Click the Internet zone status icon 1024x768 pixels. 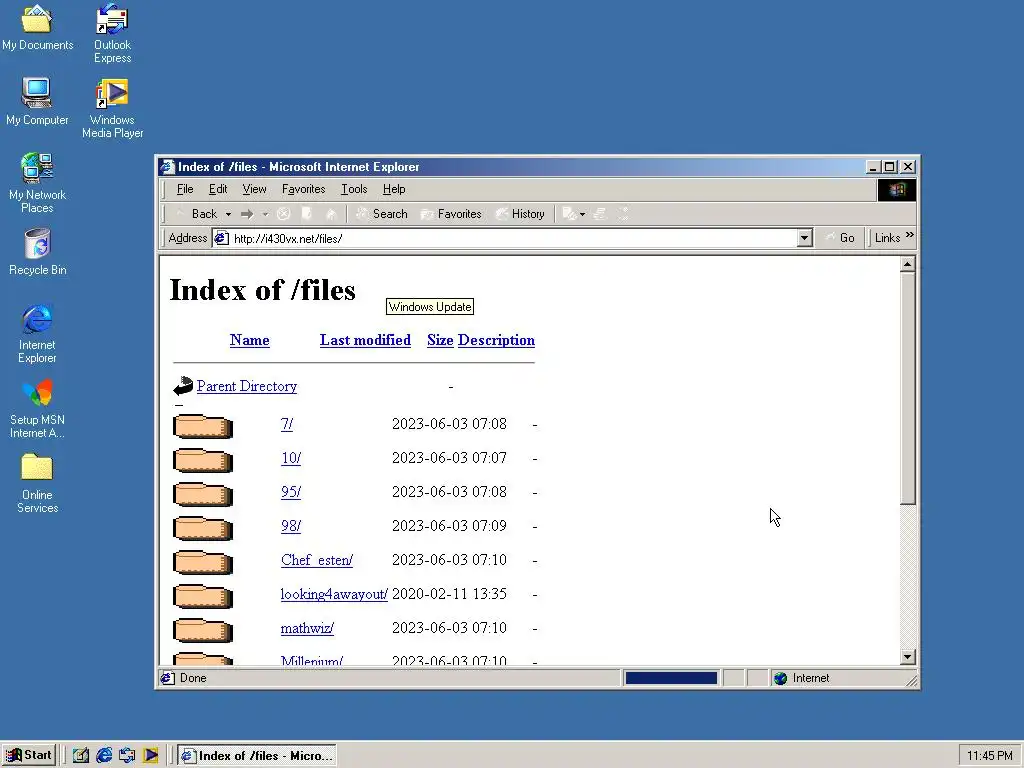pyautogui.click(x=780, y=678)
